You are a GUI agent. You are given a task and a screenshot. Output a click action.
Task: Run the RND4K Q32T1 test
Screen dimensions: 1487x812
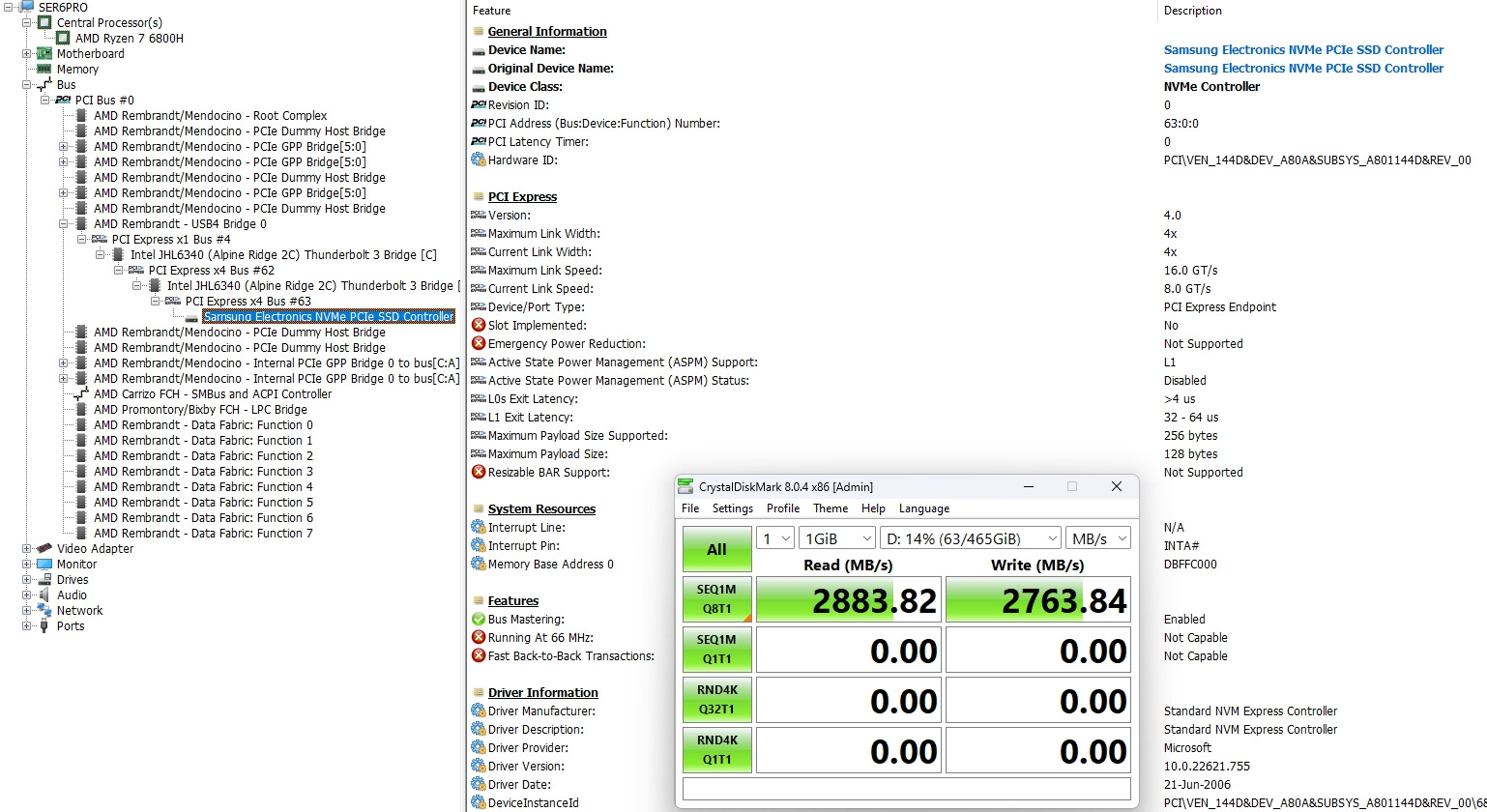[716, 700]
